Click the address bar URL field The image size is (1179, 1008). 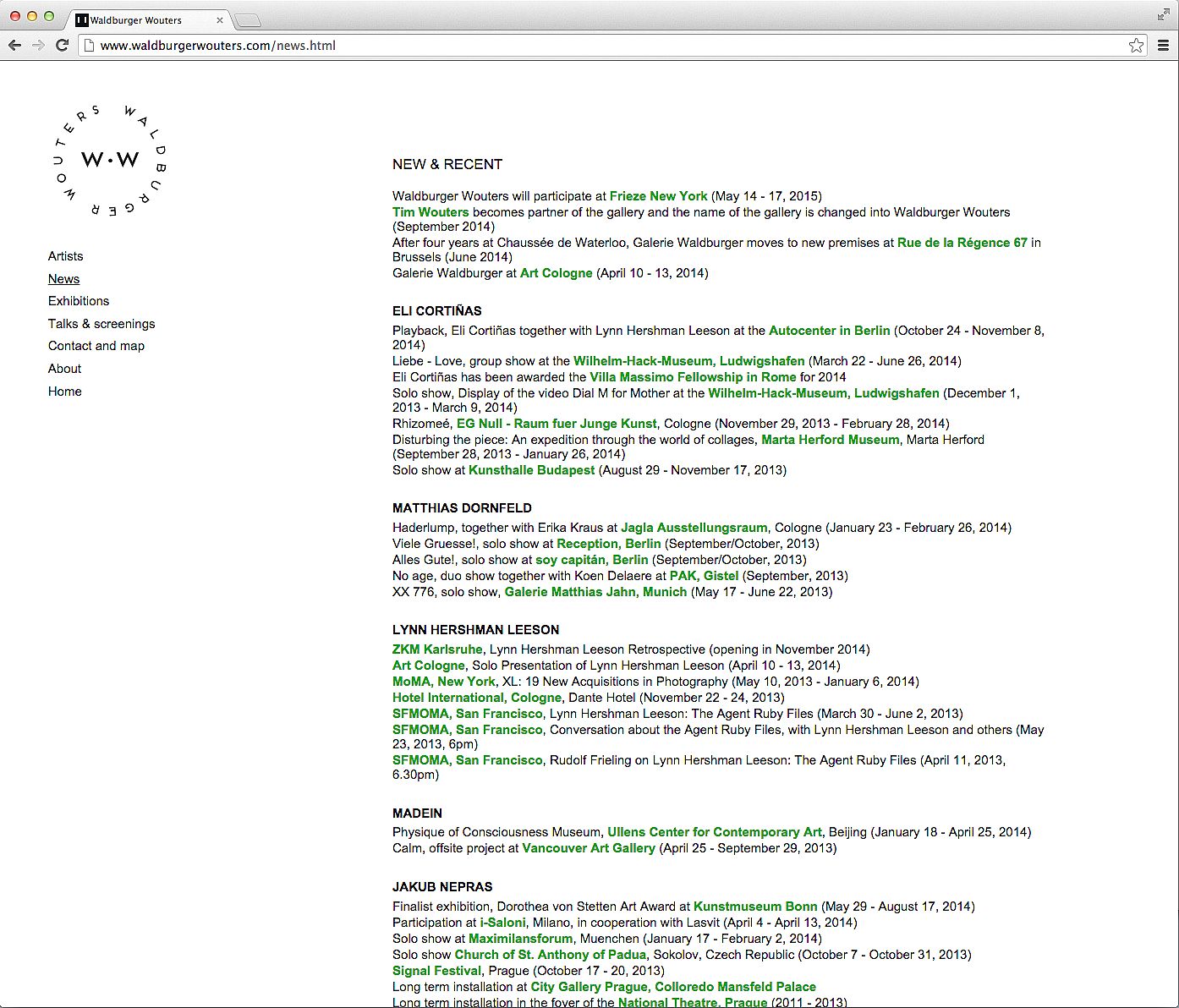pyautogui.click(x=613, y=46)
